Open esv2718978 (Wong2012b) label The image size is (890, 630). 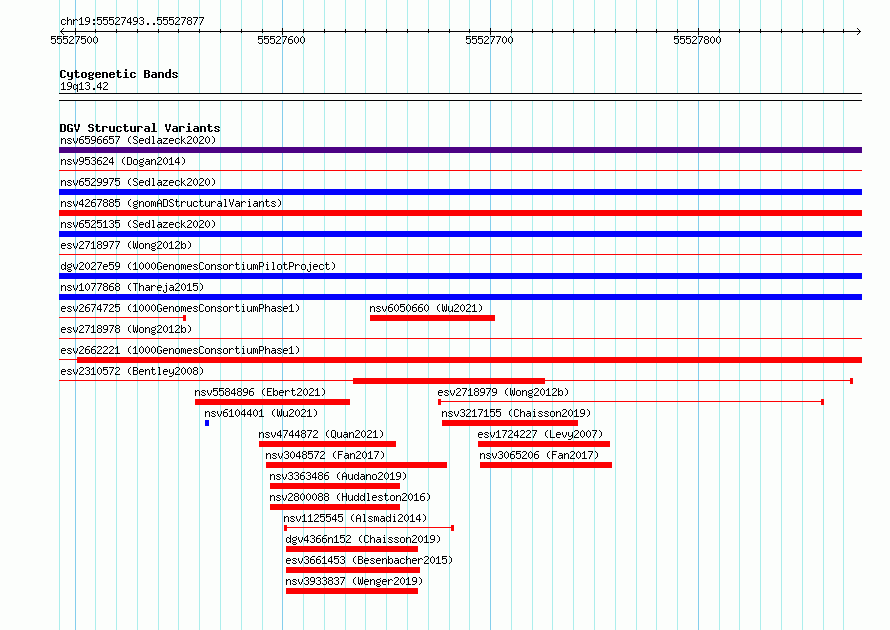(126, 329)
